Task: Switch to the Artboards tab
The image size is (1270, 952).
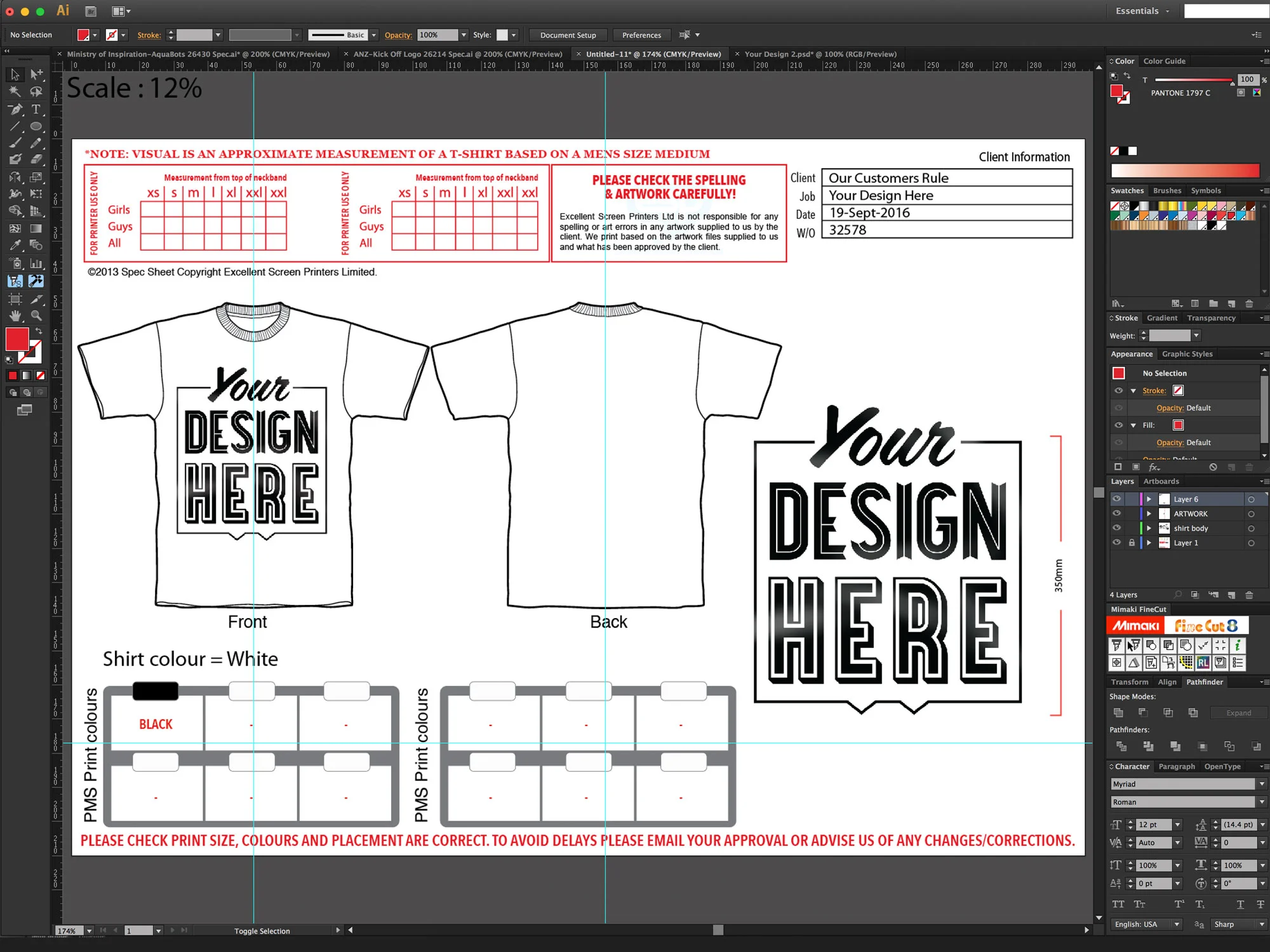Action: (1161, 481)
